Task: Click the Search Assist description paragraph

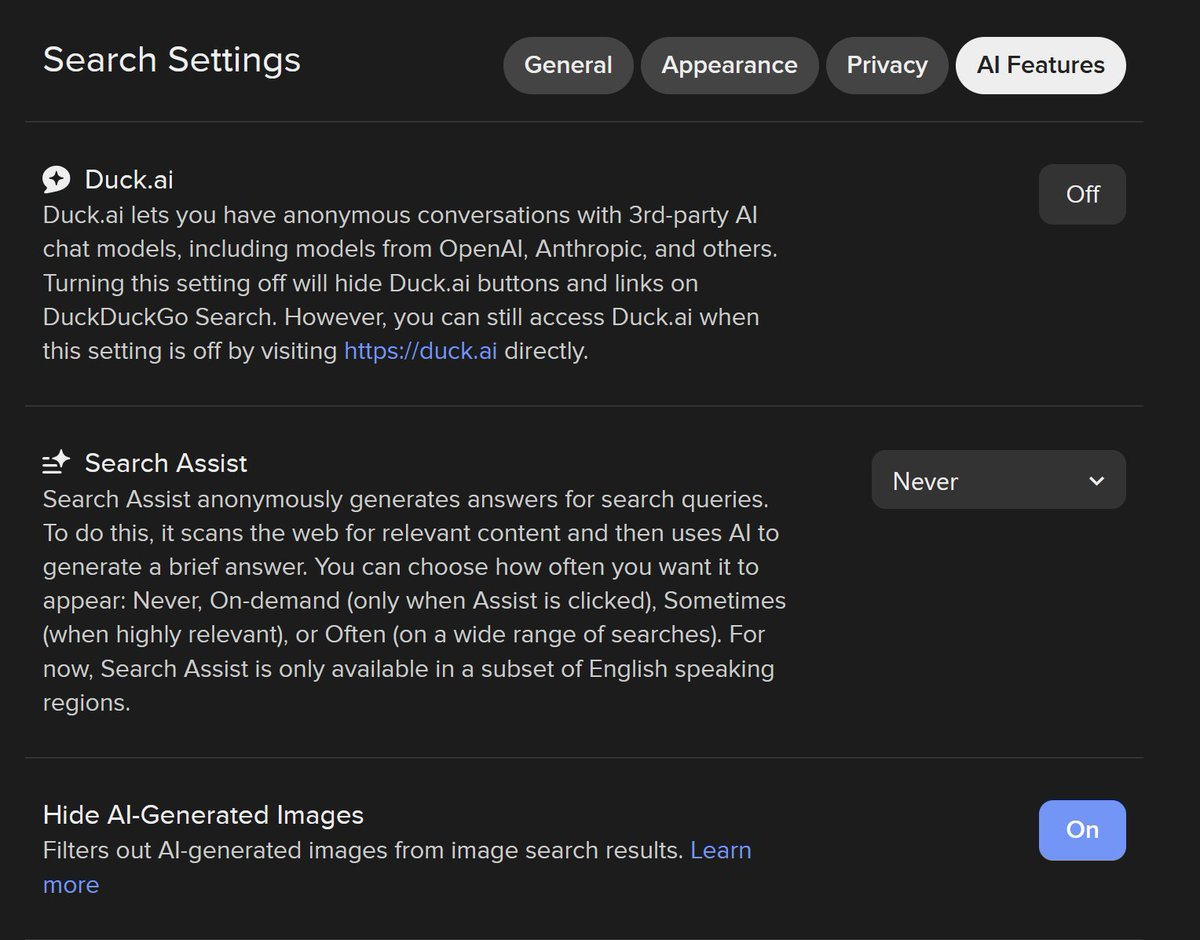Action: click(400, 600)
